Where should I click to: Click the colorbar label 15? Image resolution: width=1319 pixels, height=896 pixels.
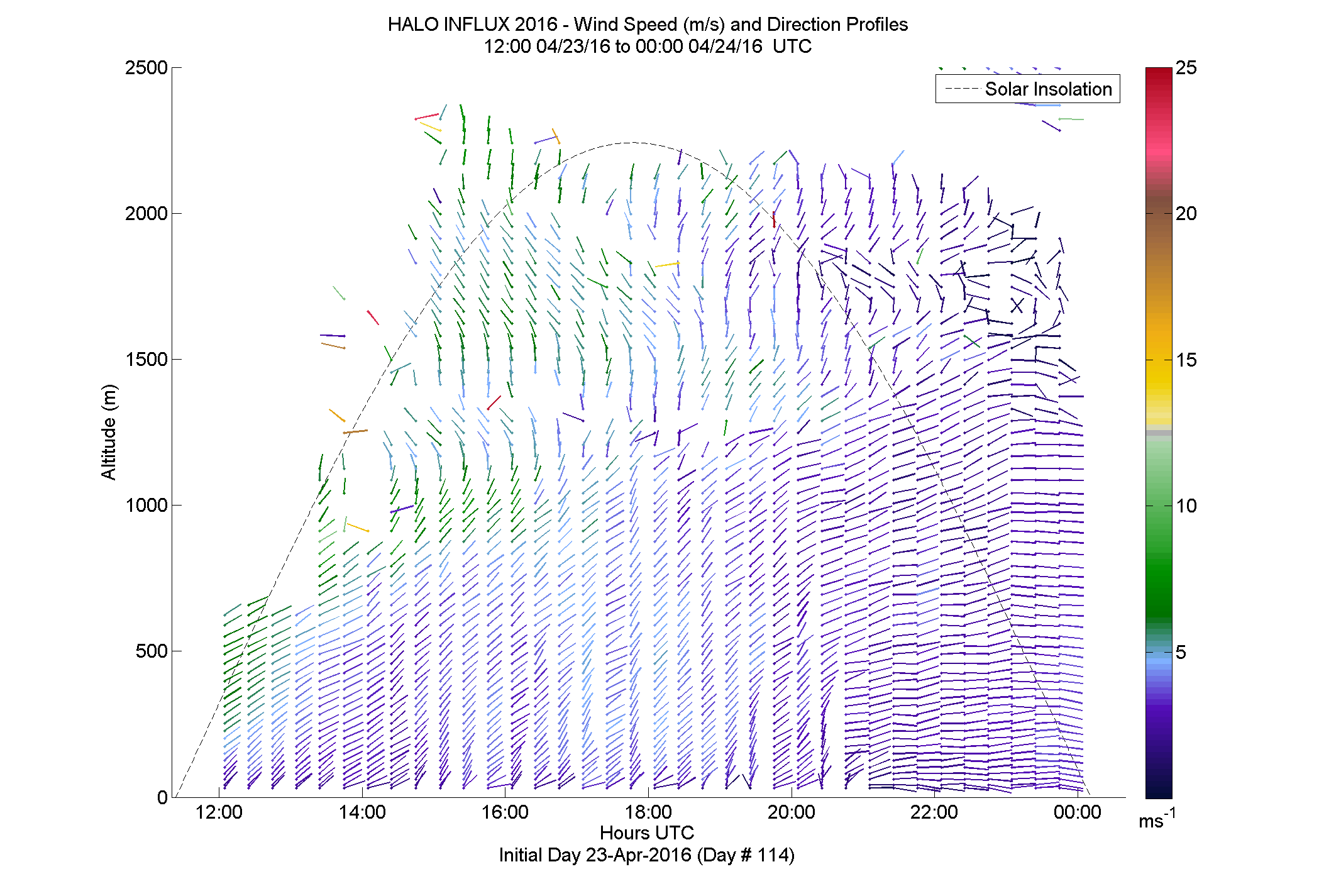click(x=1186, y=360)
